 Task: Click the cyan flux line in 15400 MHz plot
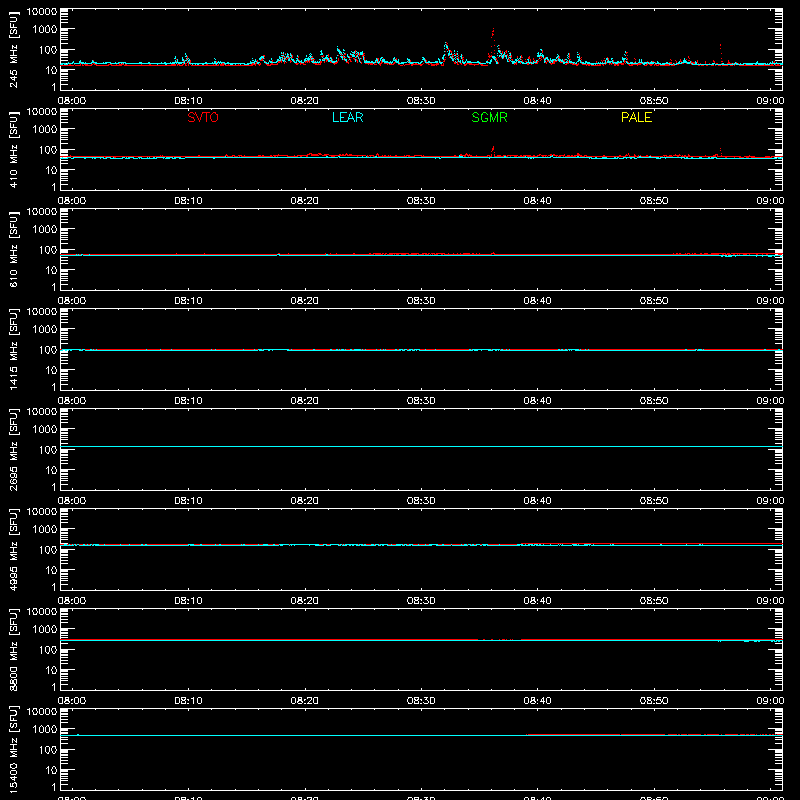point(421,735)
